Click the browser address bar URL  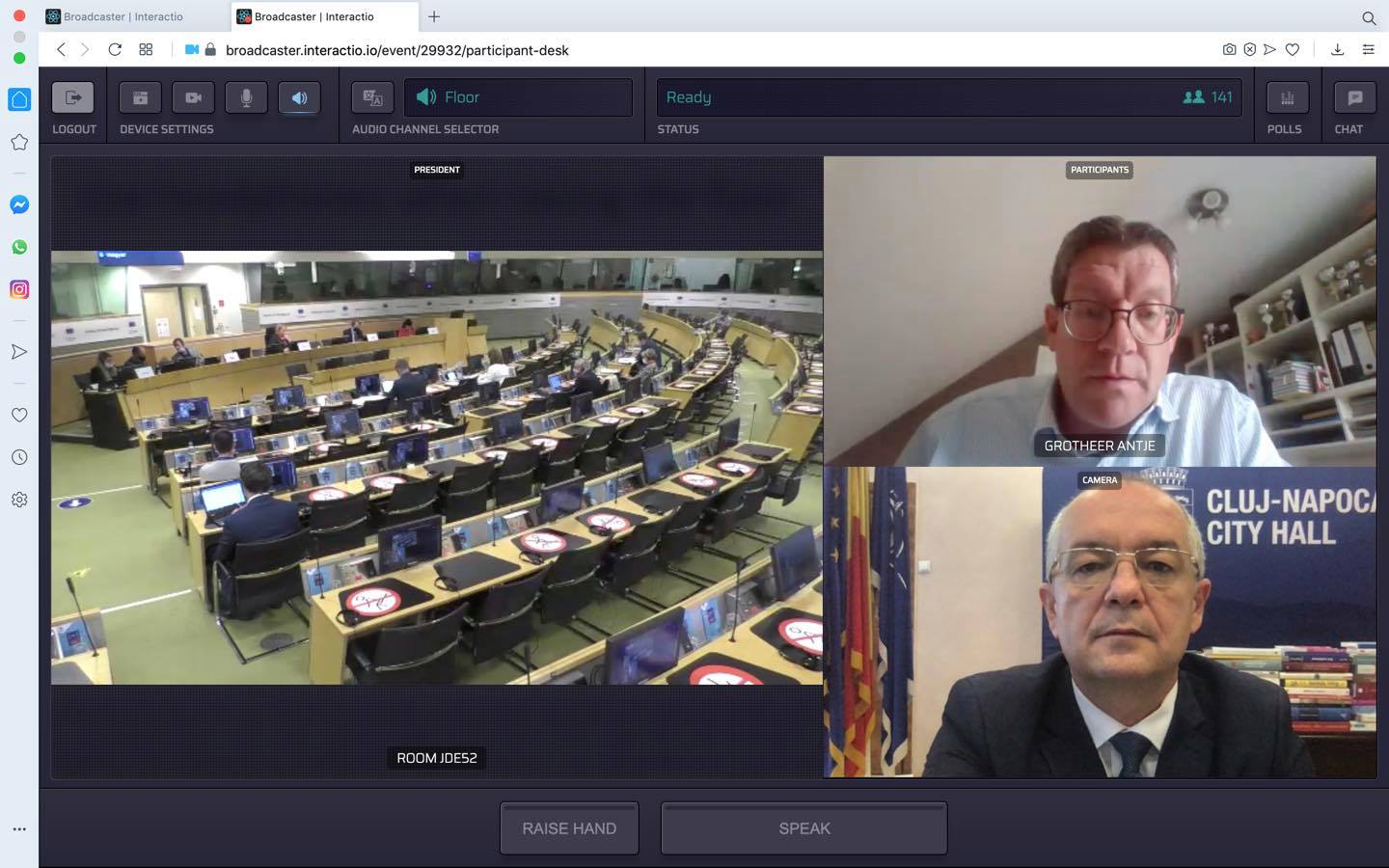[x=396, y=50]
